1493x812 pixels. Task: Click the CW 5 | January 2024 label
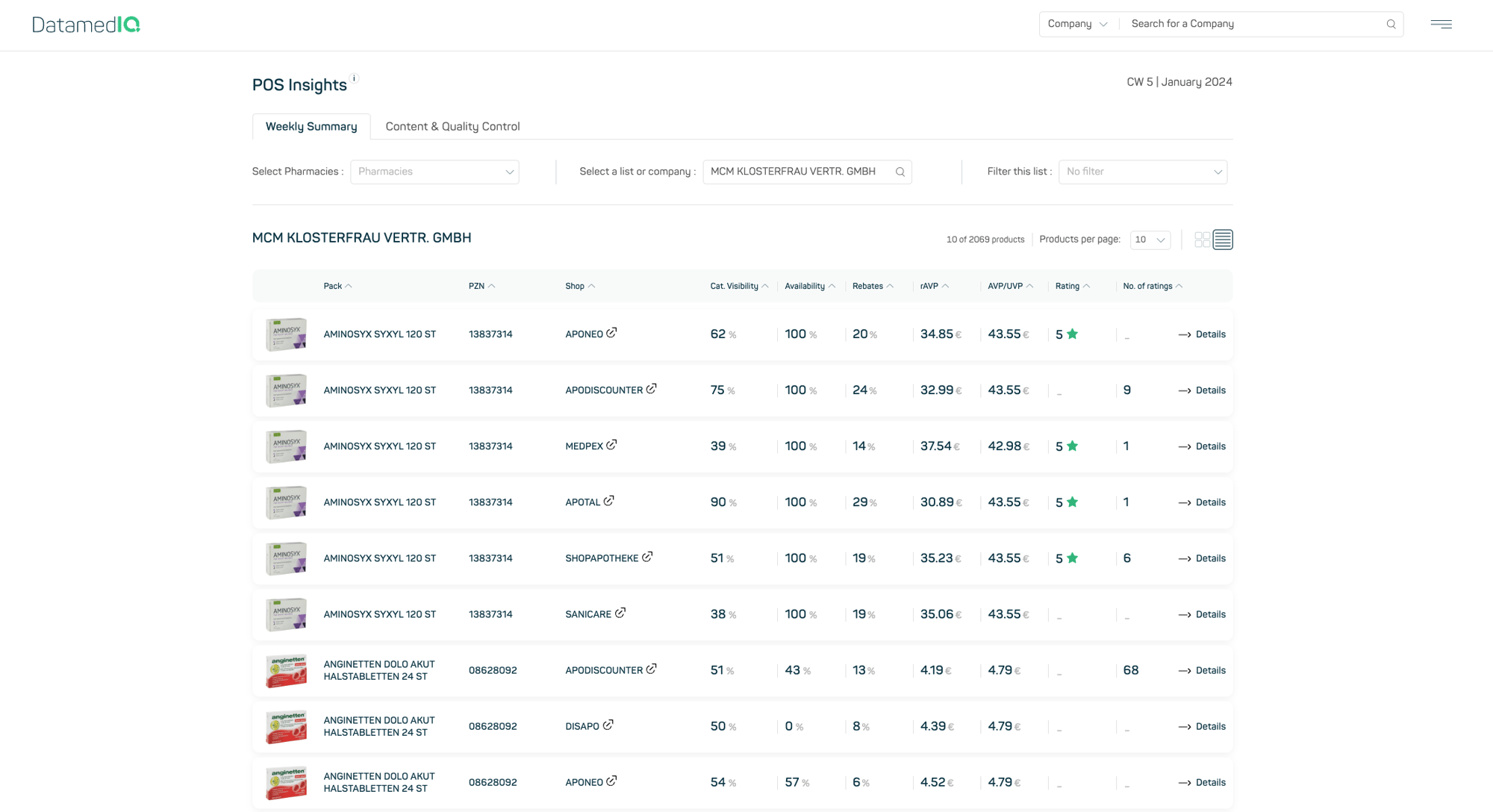(x=1179, y=82)
